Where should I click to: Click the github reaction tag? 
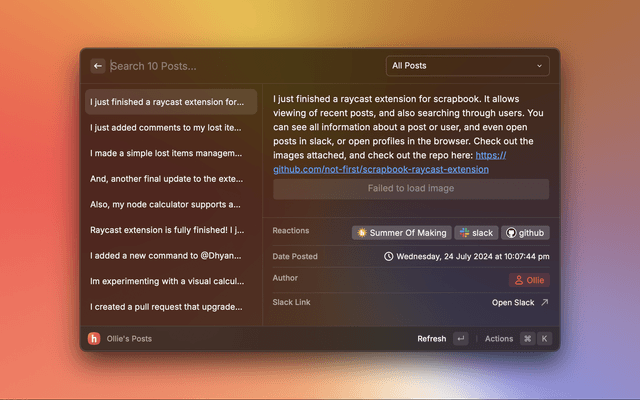(525, 232)
